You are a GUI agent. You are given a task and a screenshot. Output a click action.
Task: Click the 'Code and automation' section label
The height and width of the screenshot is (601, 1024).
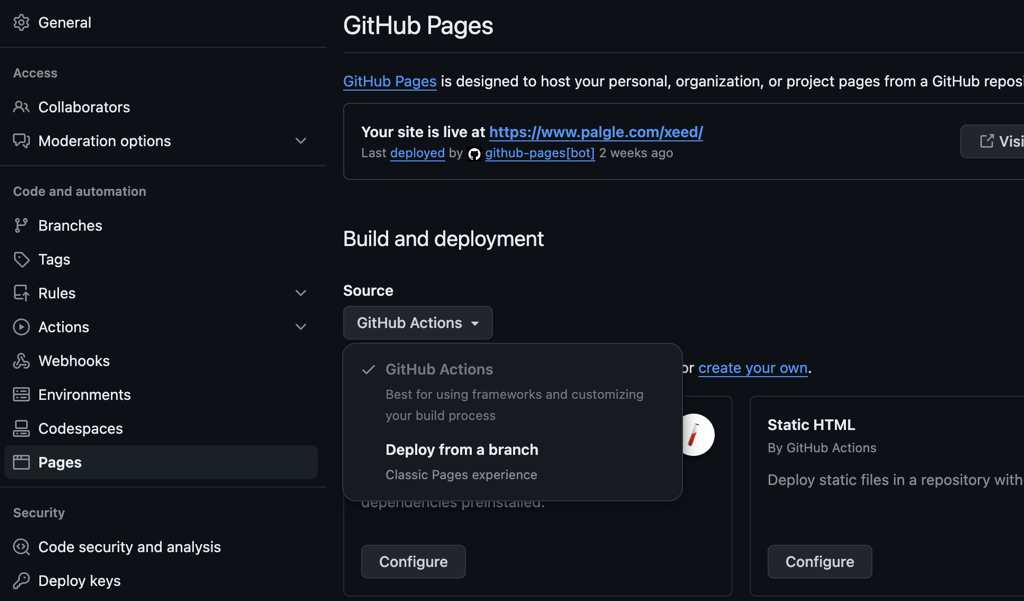[80, 191]
